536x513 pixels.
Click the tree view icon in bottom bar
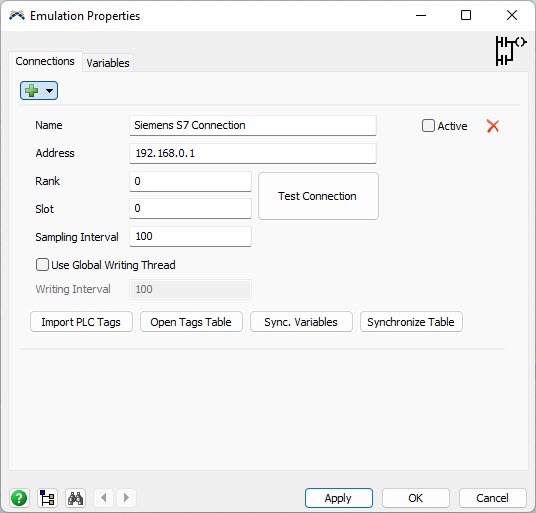[47, 498]
